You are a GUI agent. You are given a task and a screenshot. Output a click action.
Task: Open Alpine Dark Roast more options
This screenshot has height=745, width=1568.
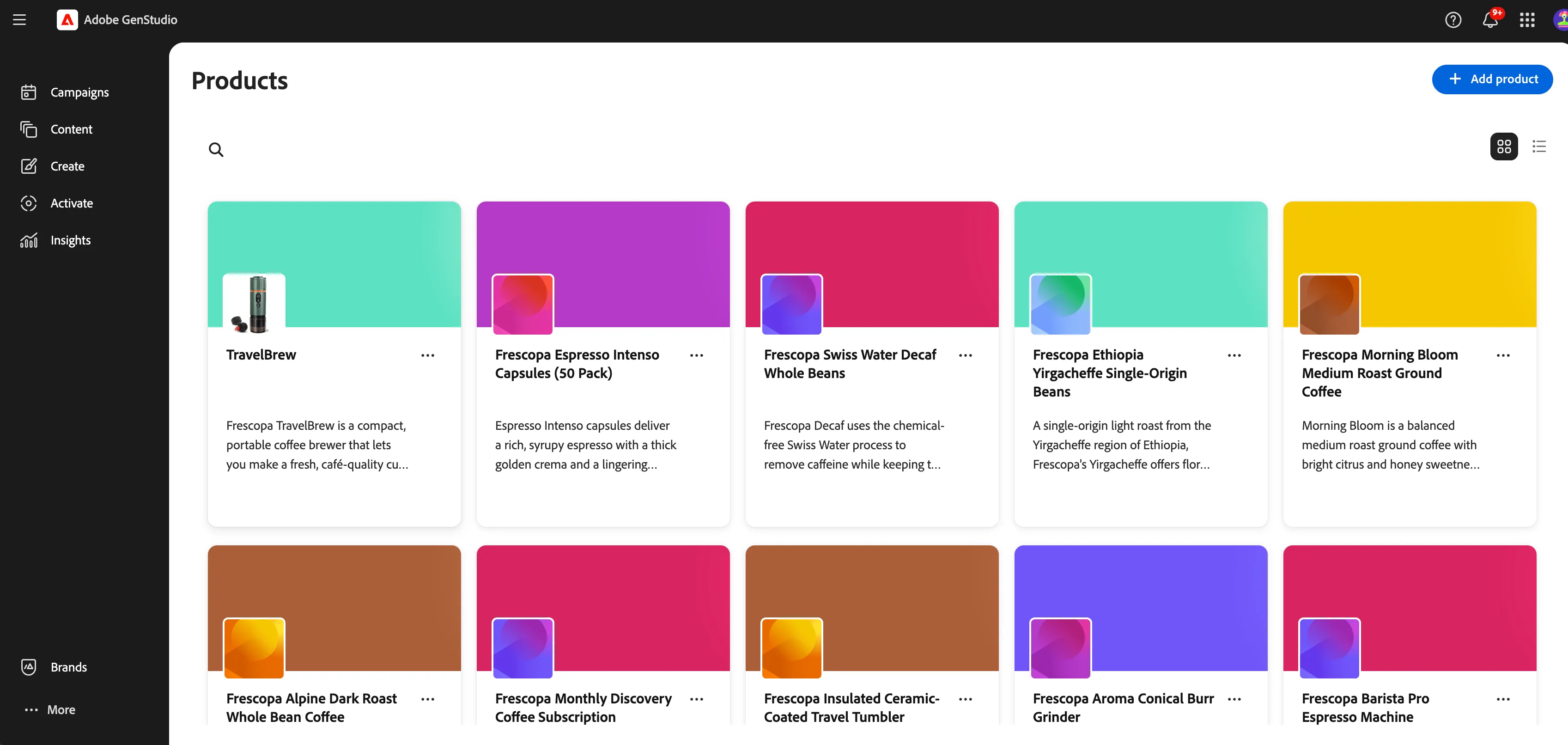coord(427,699)
